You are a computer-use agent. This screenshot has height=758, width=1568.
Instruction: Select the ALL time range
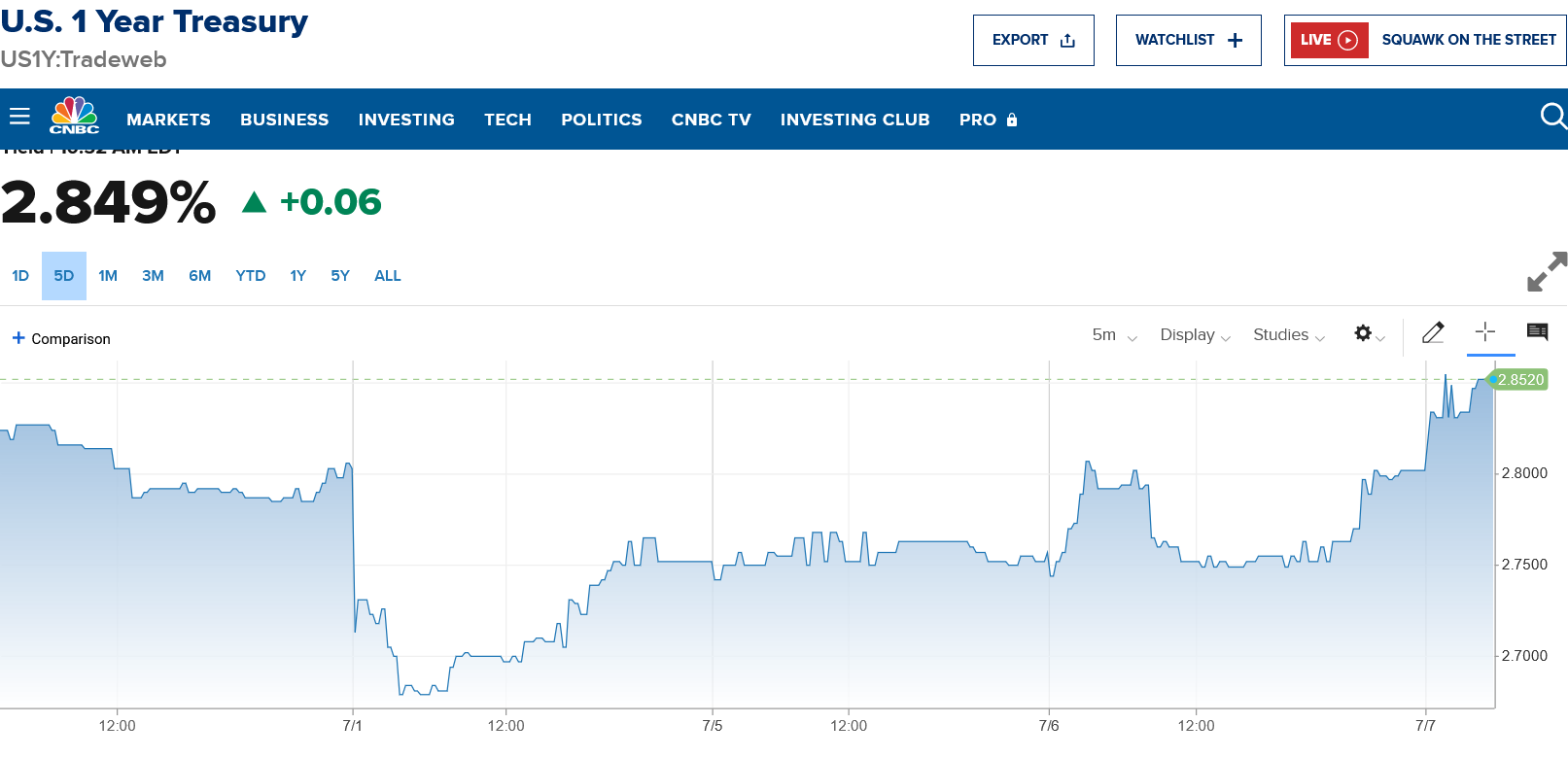(x=388, y=276)
